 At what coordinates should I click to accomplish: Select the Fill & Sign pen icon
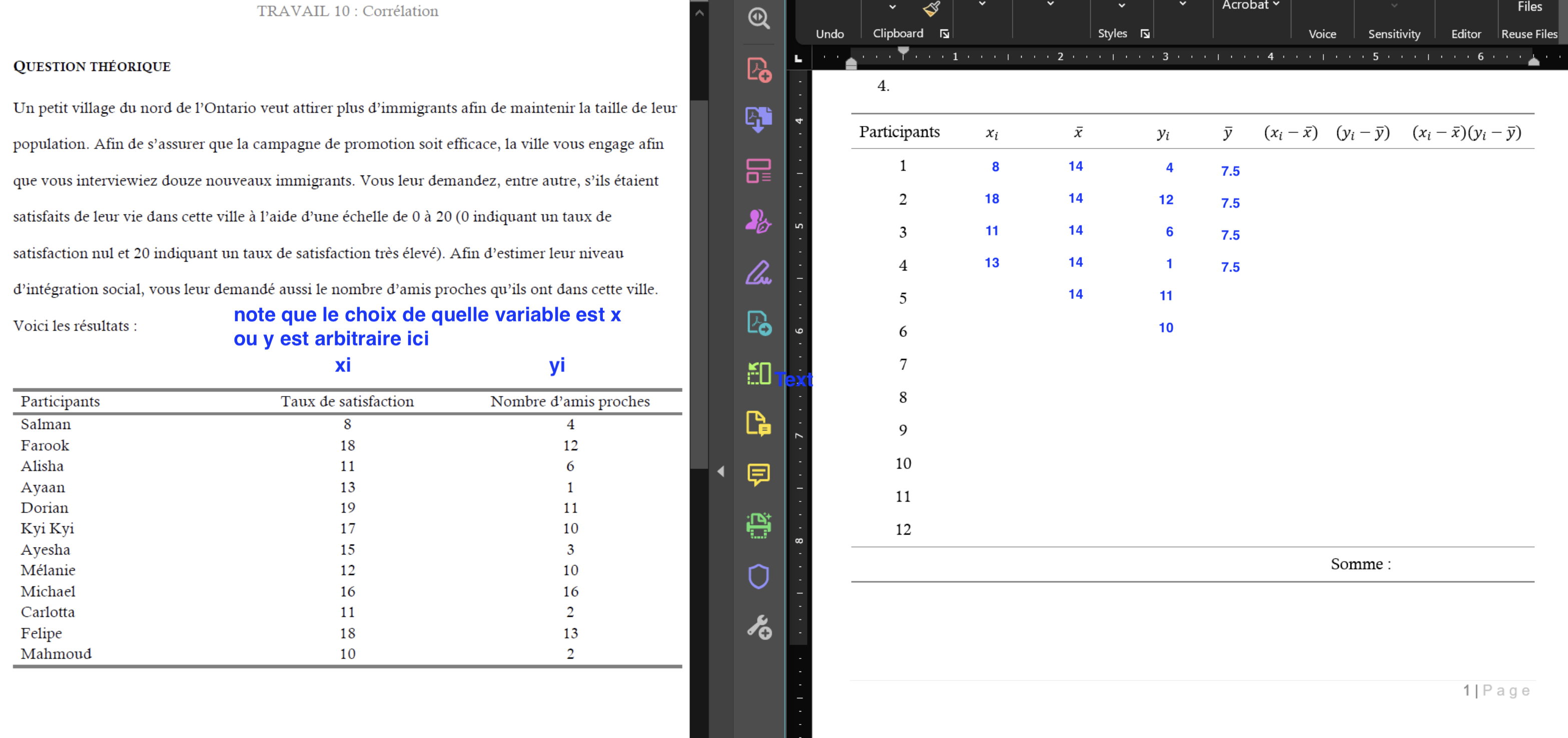pos(758,272)
